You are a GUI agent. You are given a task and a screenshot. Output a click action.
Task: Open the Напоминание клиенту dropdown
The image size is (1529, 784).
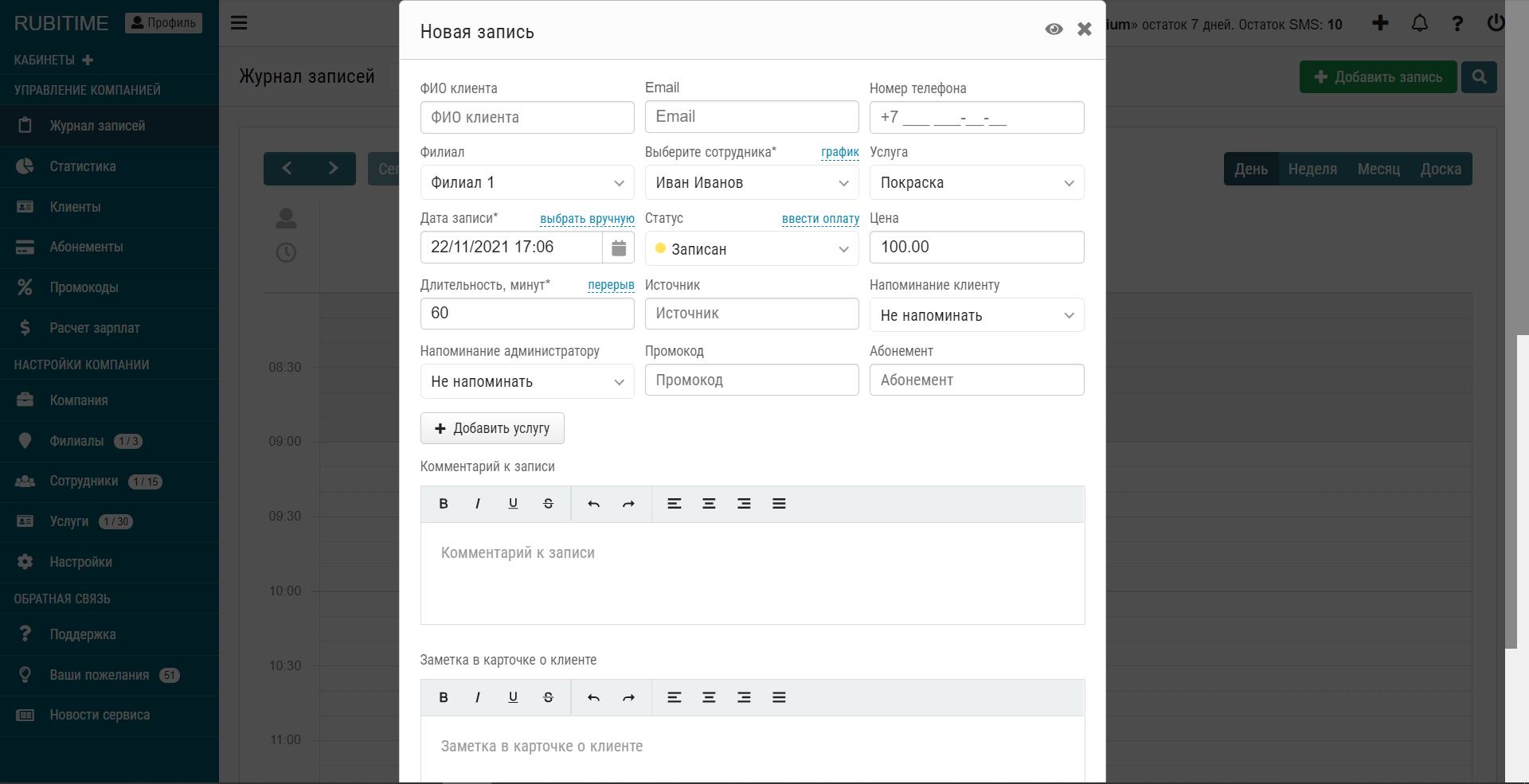[x=976, y=315]
